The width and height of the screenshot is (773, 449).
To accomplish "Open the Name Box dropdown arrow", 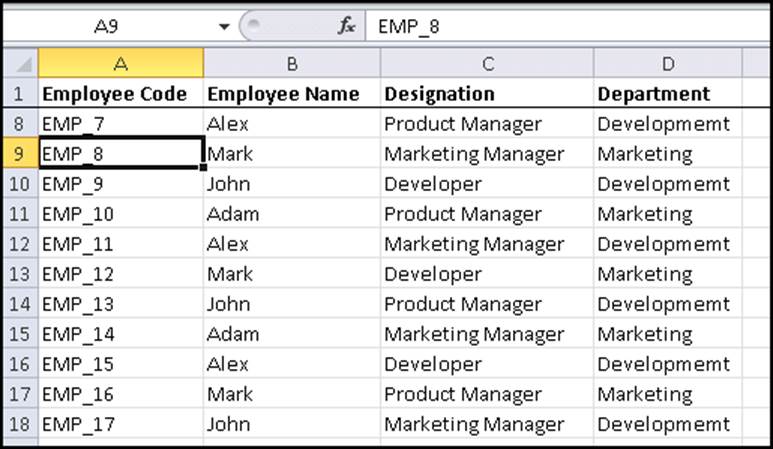I will [x=223, y=27].
